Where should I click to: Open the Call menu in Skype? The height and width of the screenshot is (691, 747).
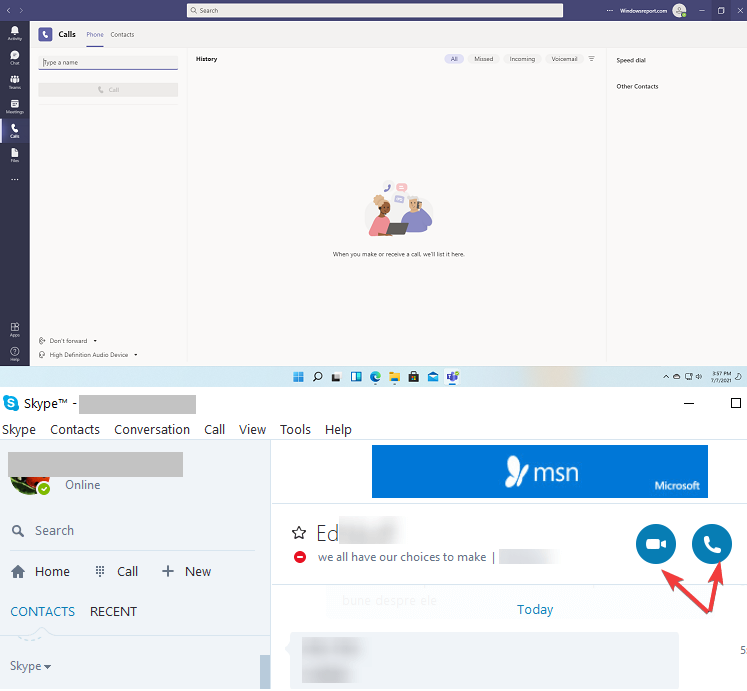click(x=214, y=430)
